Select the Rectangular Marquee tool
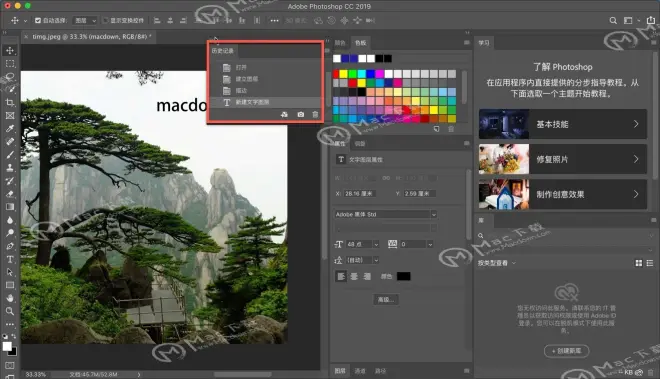 (x=10, y=64)
